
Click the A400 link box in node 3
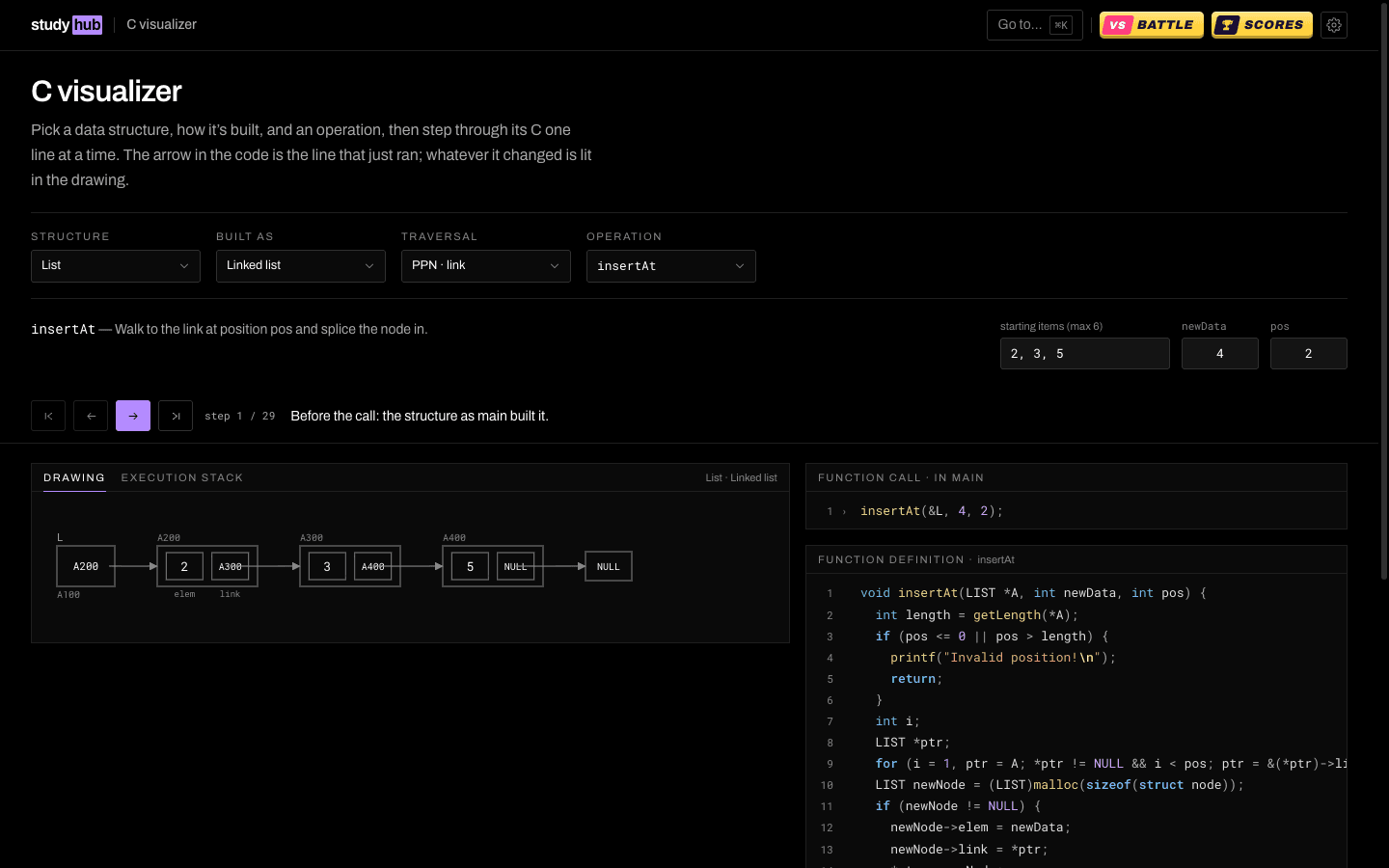[373, 566]
